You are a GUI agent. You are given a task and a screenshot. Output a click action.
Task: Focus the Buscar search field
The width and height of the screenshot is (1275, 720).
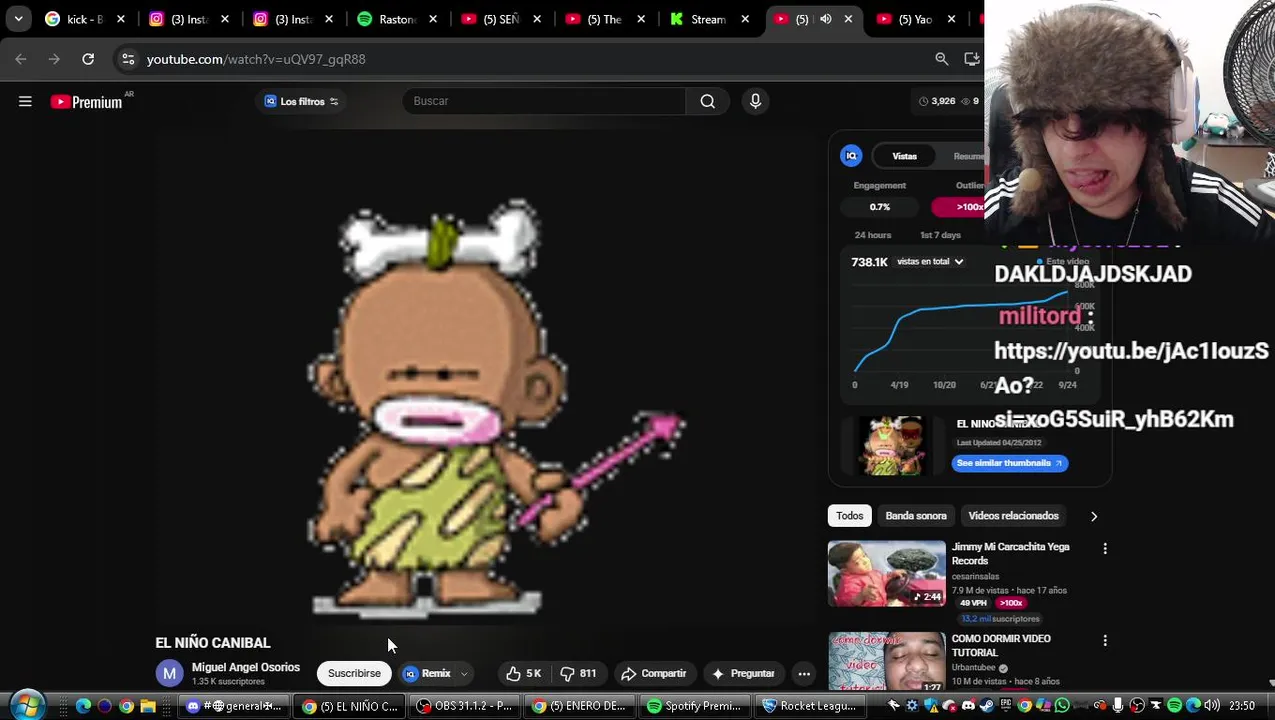(545, 101)
